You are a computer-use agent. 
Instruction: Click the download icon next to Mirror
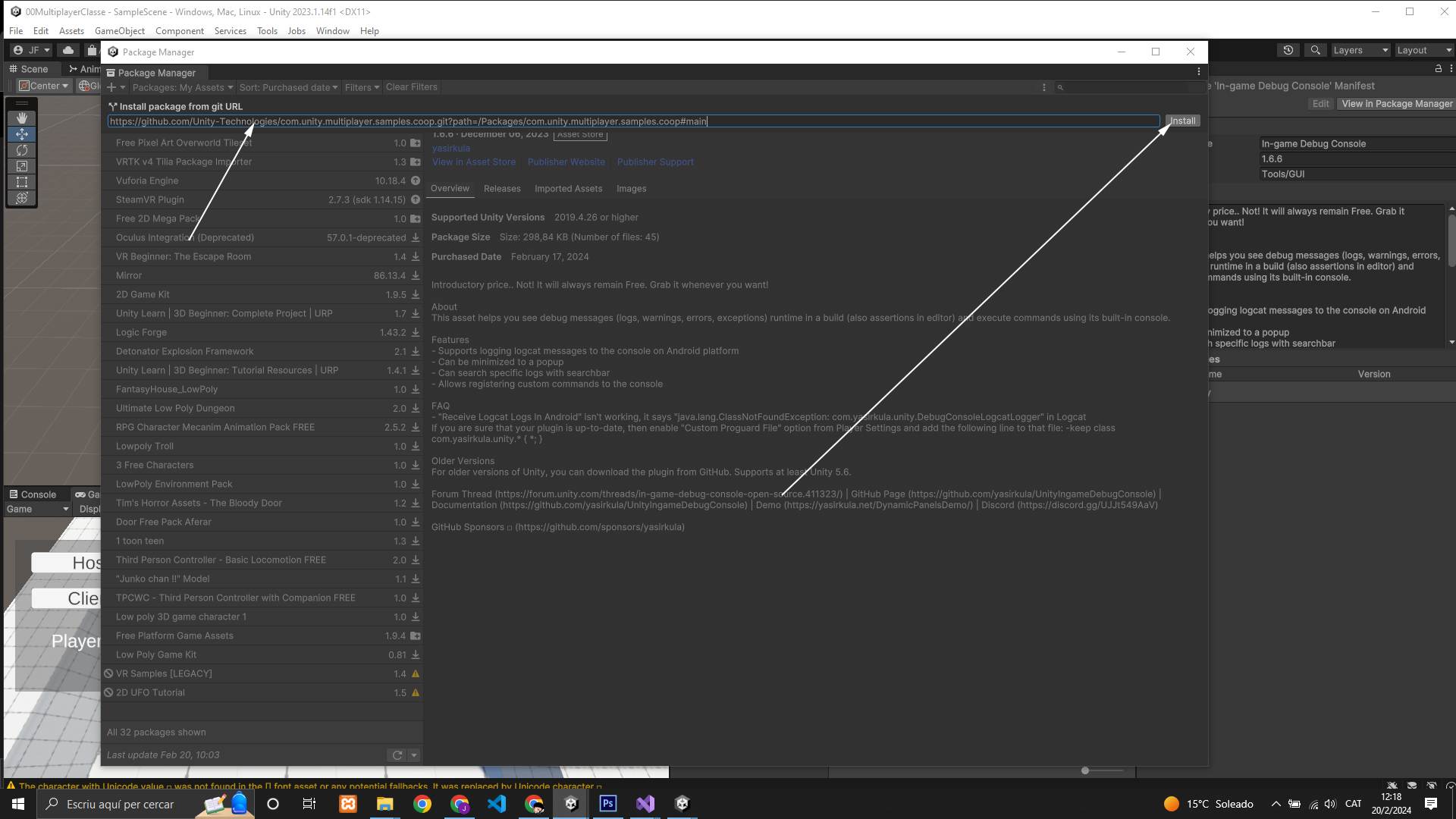coord(416,275)
